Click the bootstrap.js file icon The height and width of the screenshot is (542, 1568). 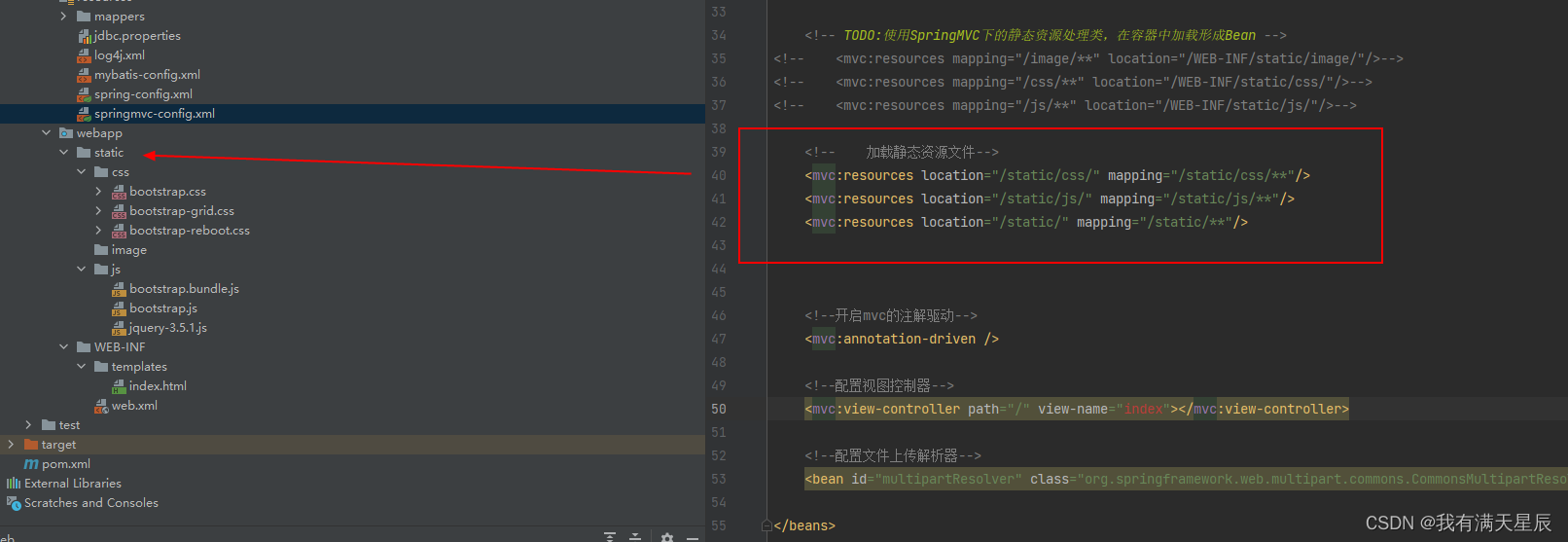click(119, 308)
